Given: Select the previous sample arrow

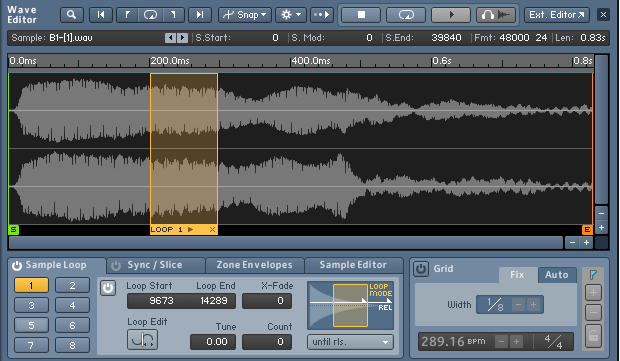Looking at the screenshot, I should coord(170,38).
